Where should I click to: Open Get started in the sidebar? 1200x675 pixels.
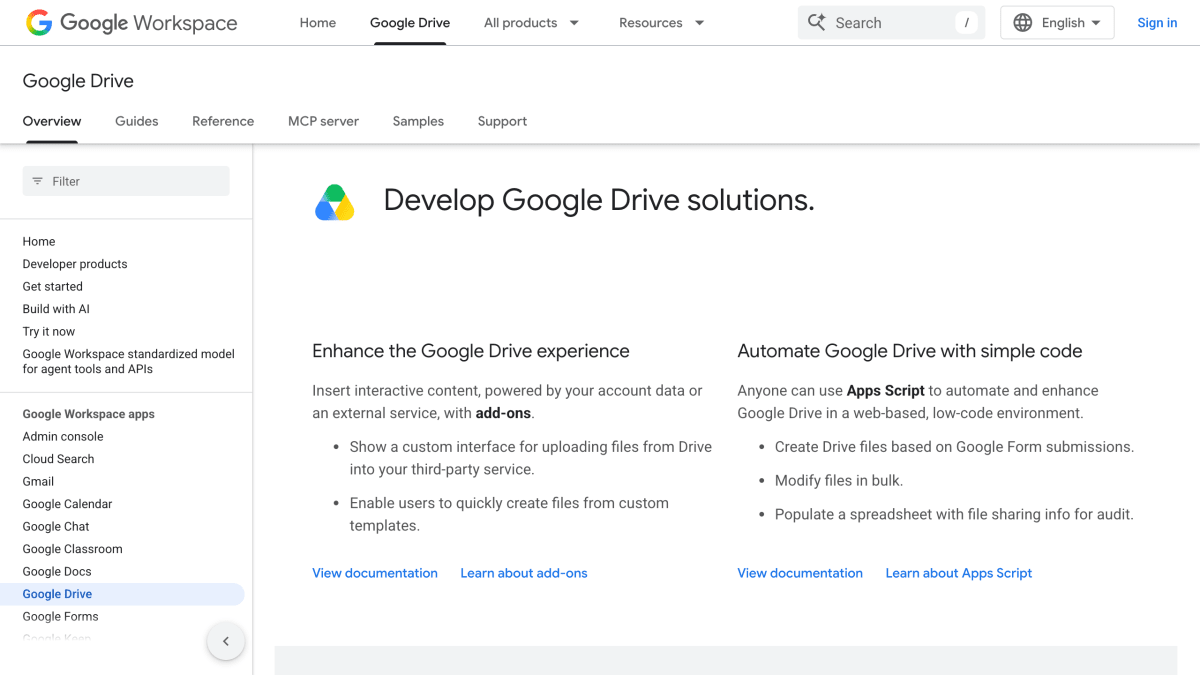click(53, 286)
